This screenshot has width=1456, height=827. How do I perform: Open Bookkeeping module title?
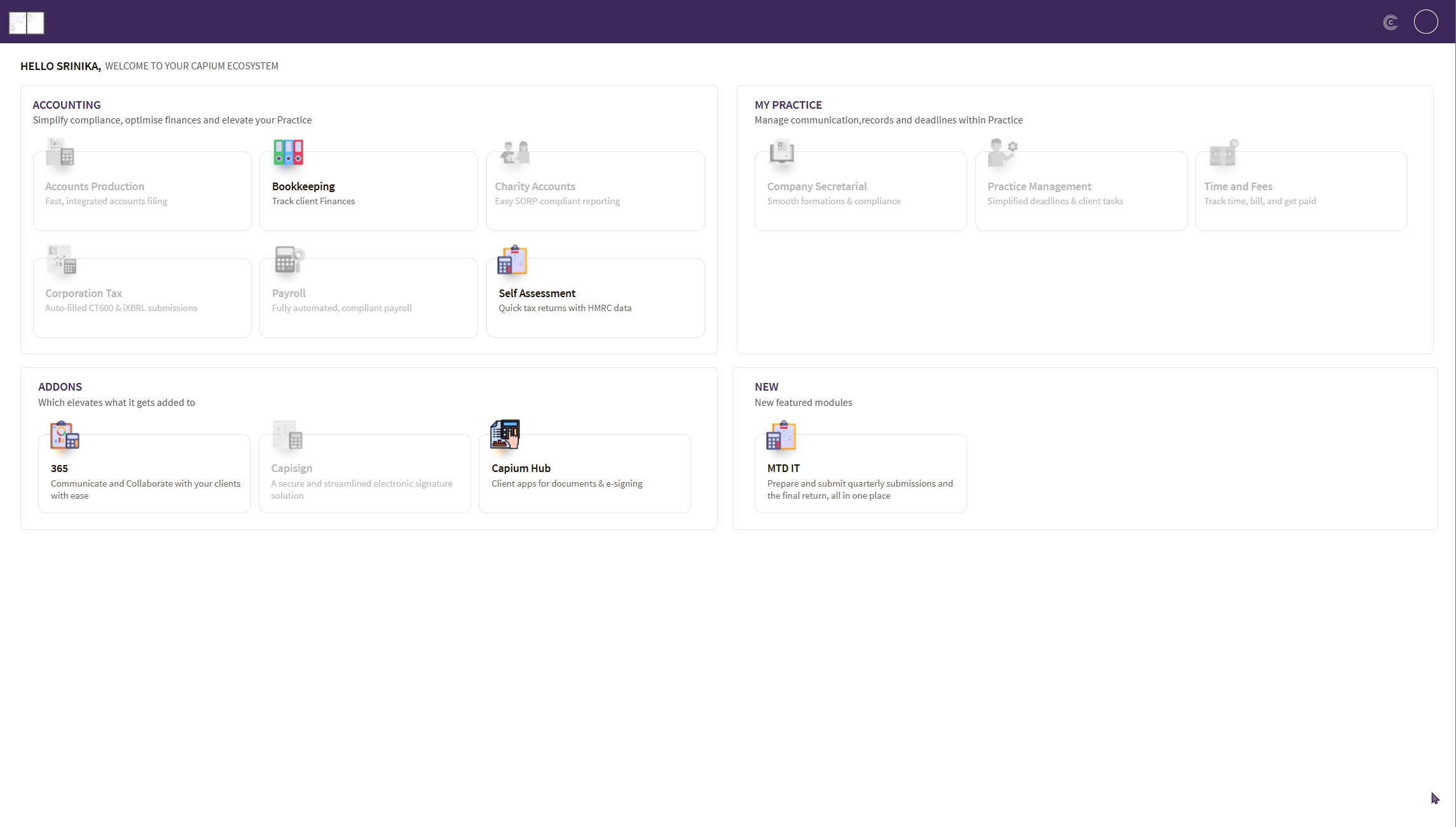click(x=303, y=186)
